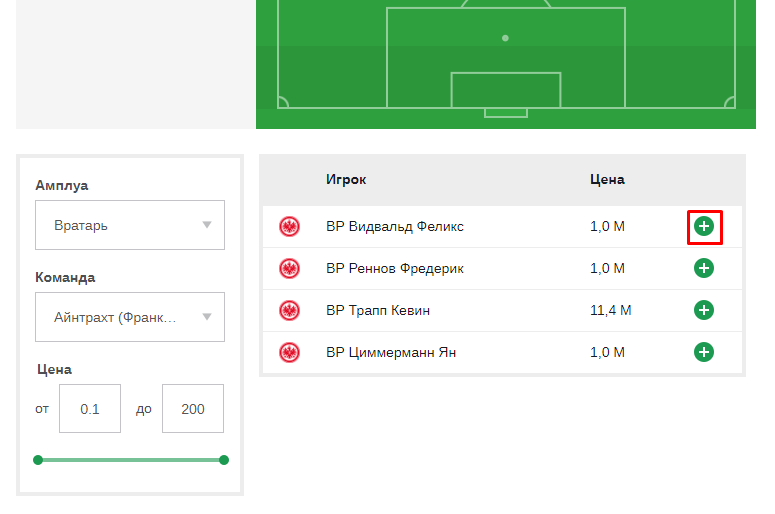Image resolution: width=775 pixels, height=514 pixels.
Task: Add Трапп Кевин using green plus
Action: (x=704, y=310)
